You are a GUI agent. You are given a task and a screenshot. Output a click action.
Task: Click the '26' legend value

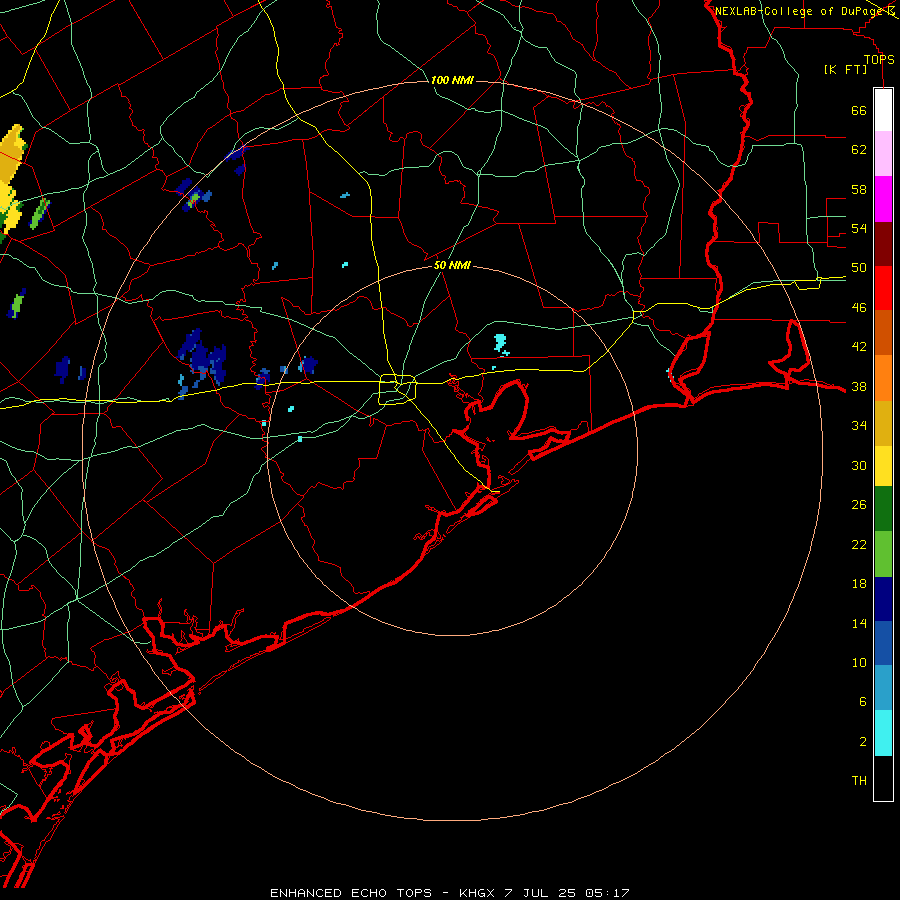(859, 505)
